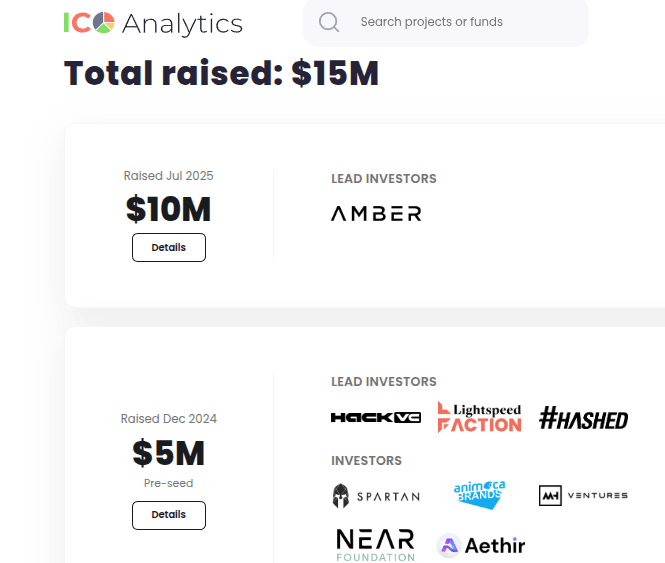This screenshot has height=563, width=665.
Task: Go to the ICO Analytics homepage text
Action: point(181,23)
